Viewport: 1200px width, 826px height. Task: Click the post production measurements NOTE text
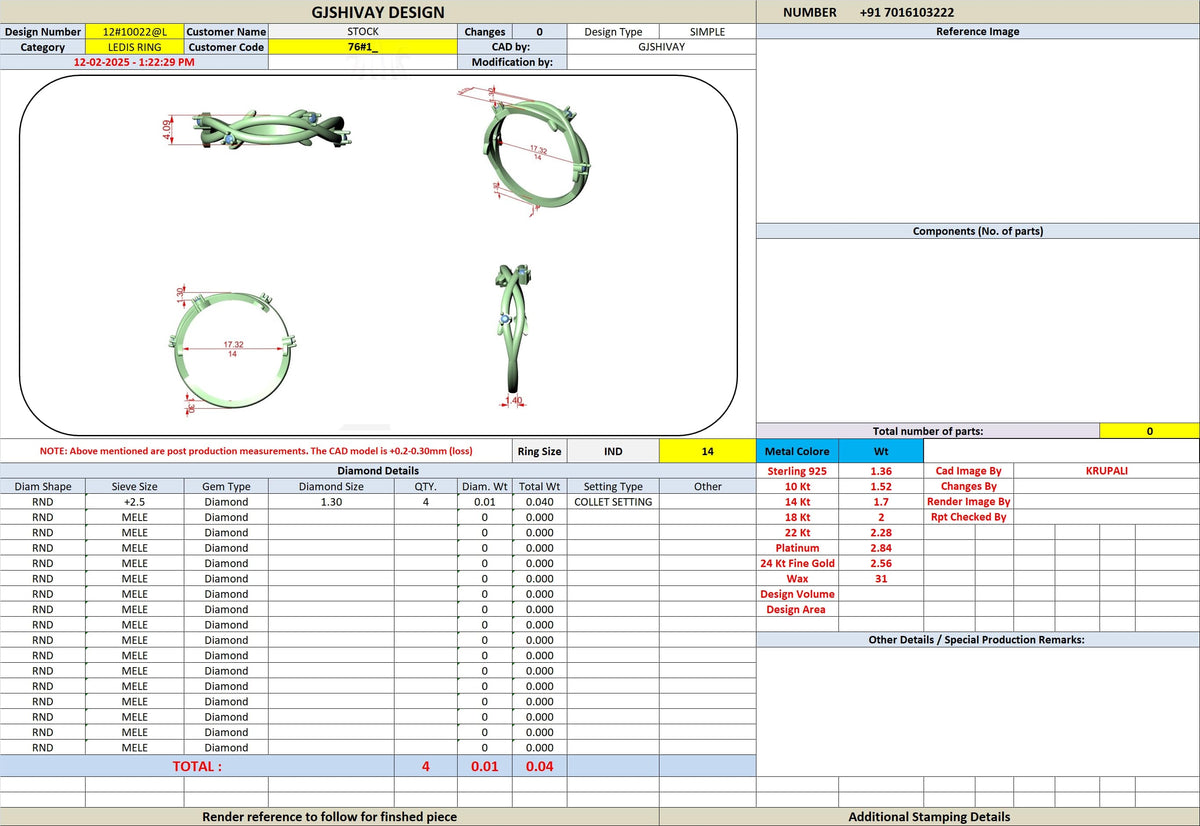pyautogui.click(x=256, y=451)
